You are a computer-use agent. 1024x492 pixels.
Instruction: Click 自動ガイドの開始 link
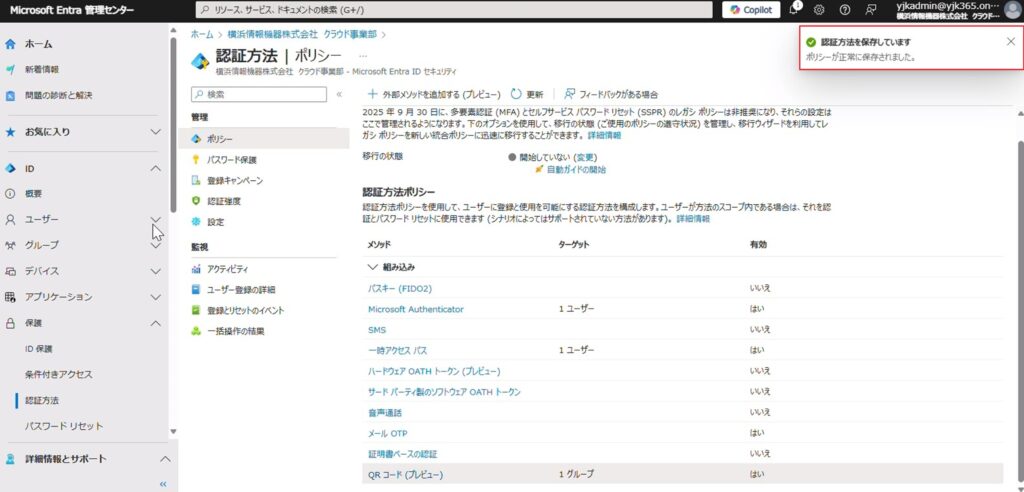(576, 170)
